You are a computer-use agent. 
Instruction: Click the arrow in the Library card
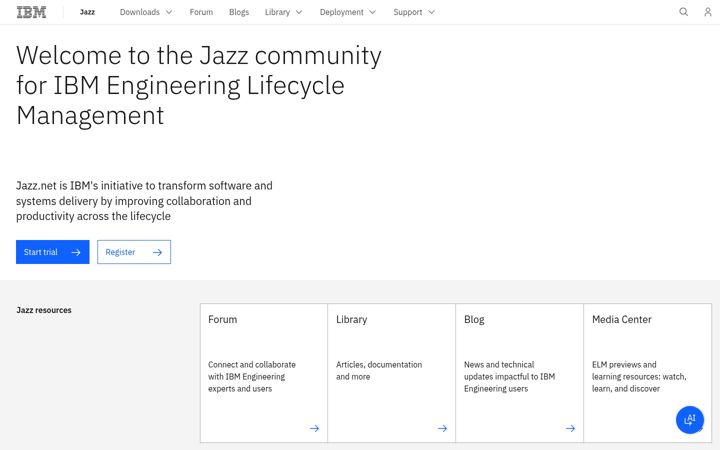442,428
